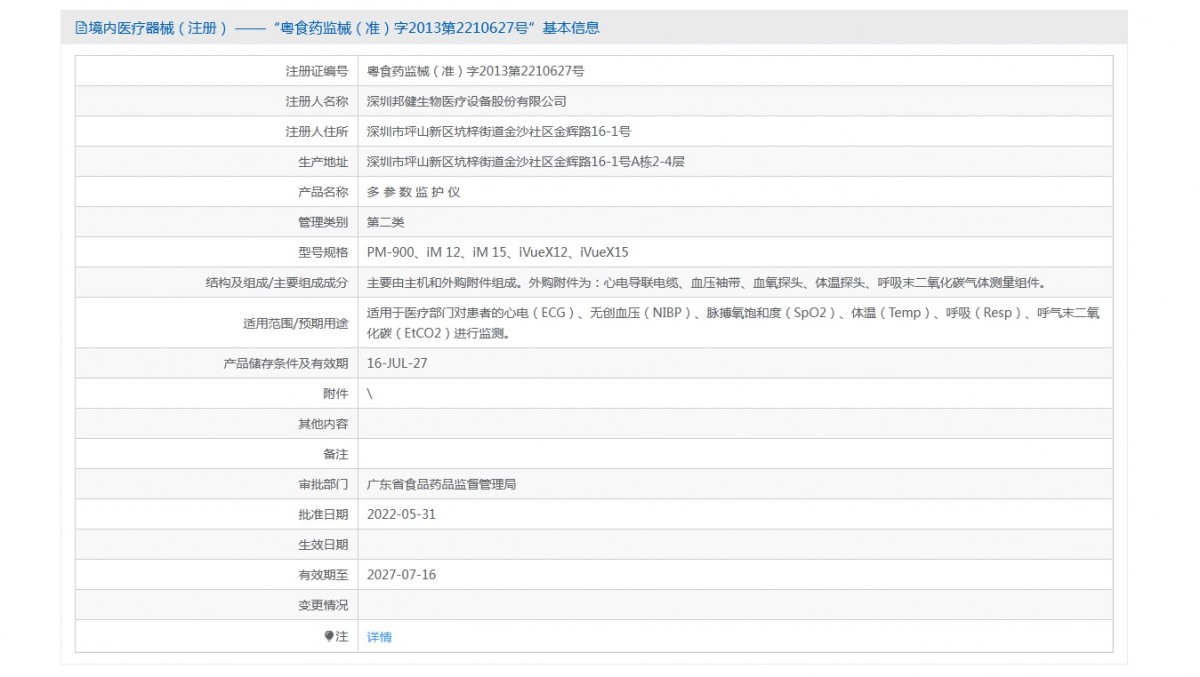Click the intended use text starting 适用于医疗部门

tap(733, 323)
